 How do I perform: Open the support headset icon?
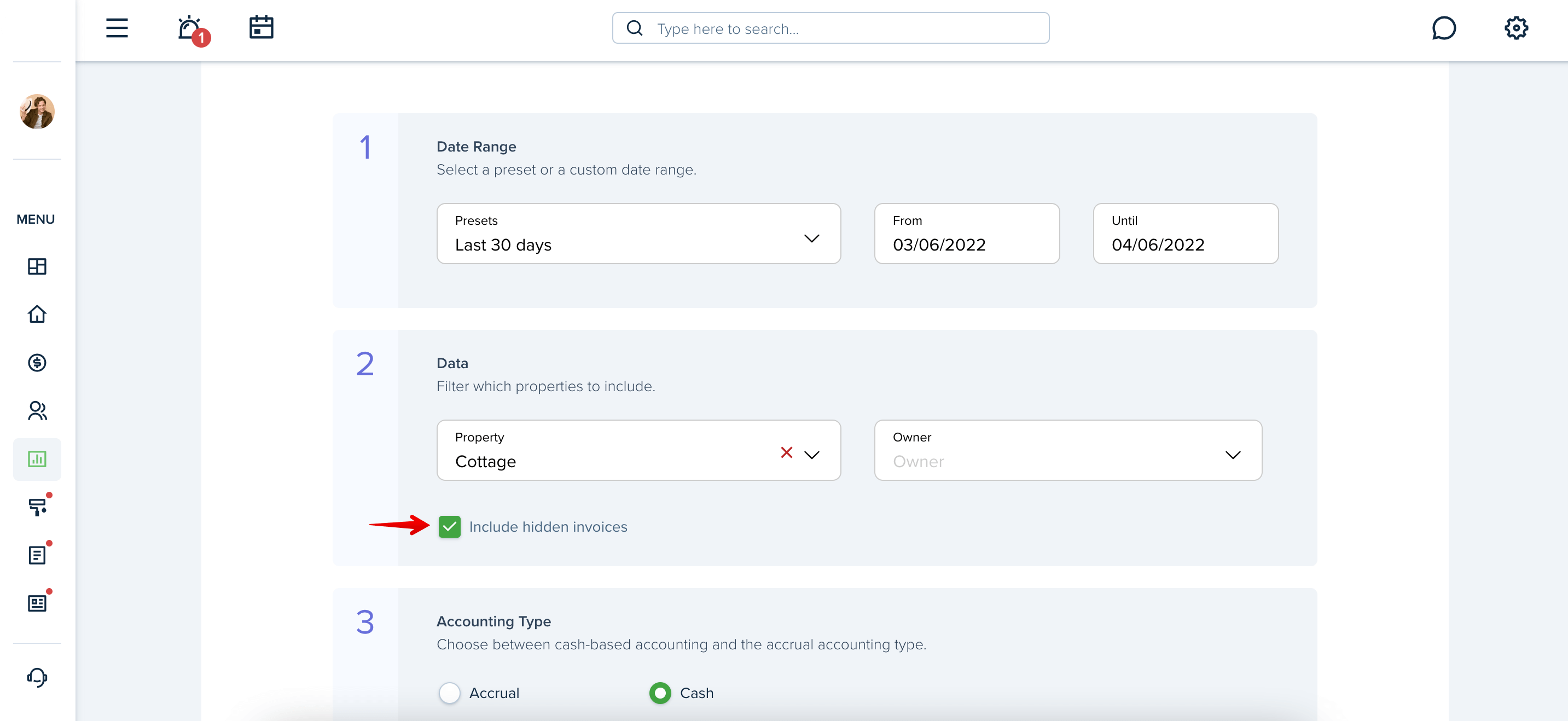coord(37,677)
